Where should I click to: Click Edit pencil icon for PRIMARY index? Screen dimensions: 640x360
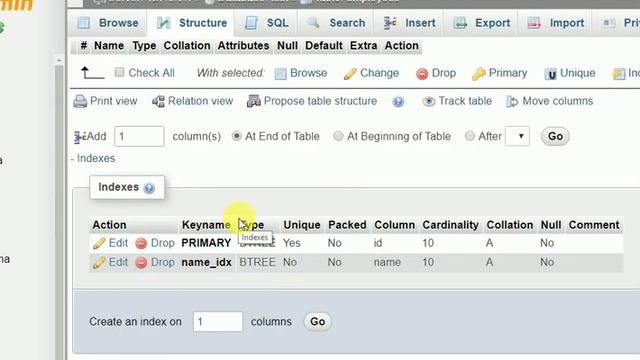99,243
